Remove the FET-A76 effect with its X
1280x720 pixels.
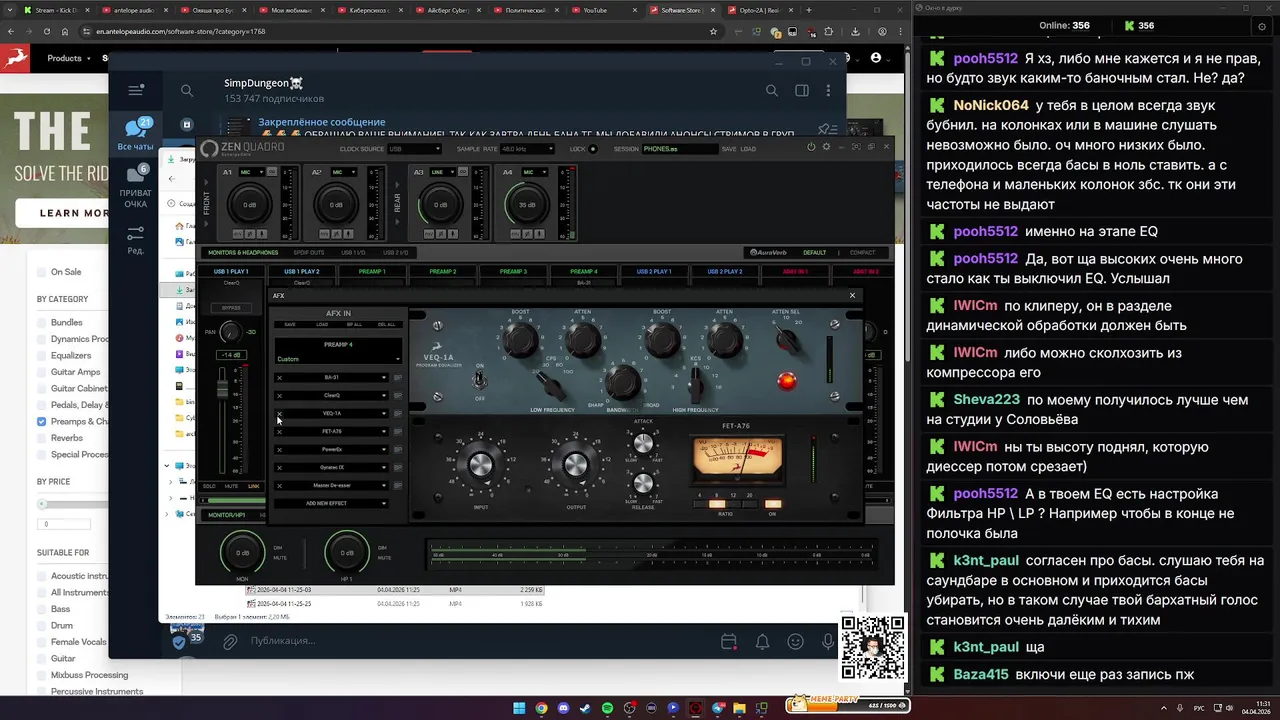click(x=279, y=432)
